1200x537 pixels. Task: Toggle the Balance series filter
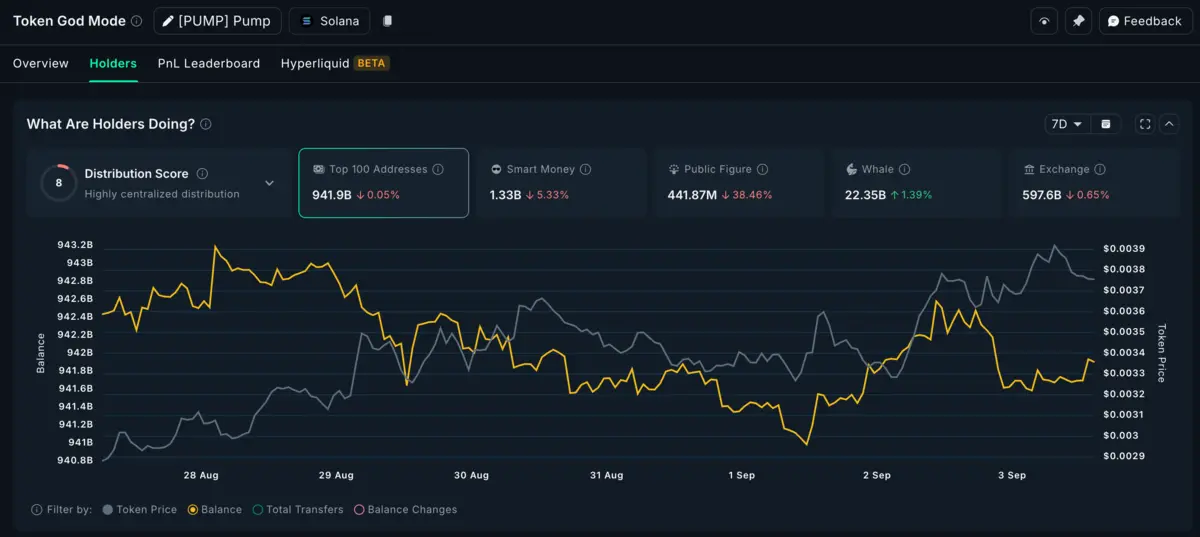click(x=214, y=509)
